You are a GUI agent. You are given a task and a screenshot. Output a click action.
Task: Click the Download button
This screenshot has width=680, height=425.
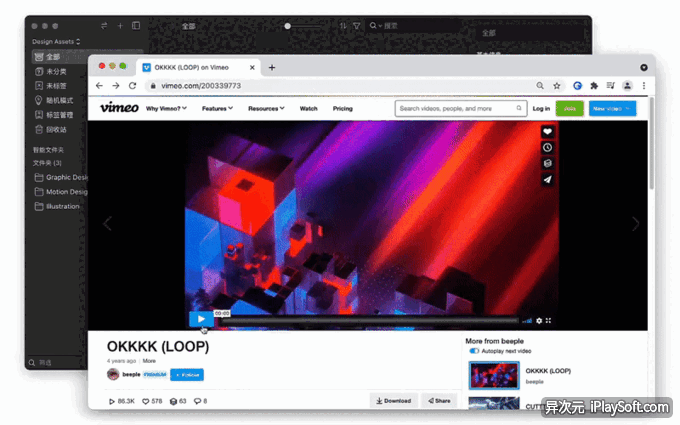(x=393, y=401)
